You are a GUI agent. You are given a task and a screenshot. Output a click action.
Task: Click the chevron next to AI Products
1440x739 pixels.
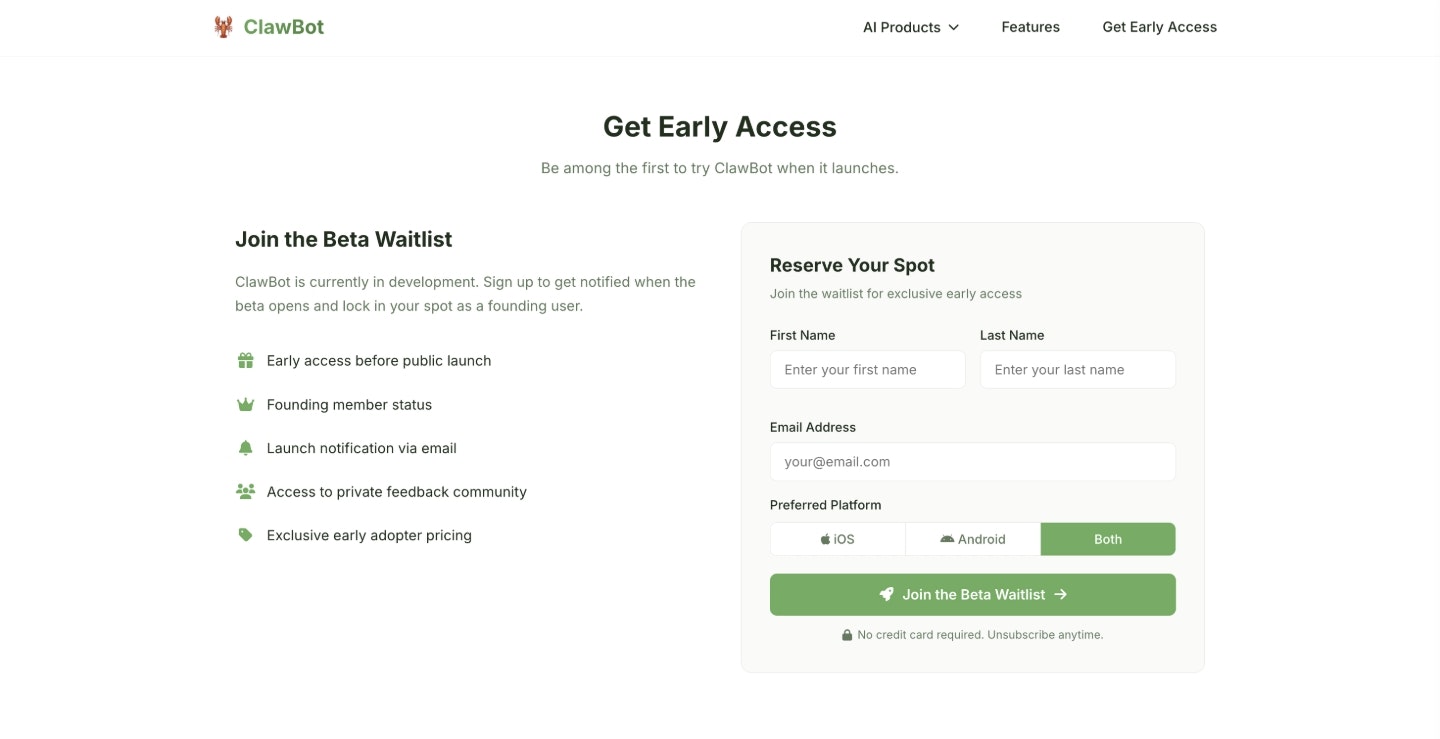pos(953,27)
